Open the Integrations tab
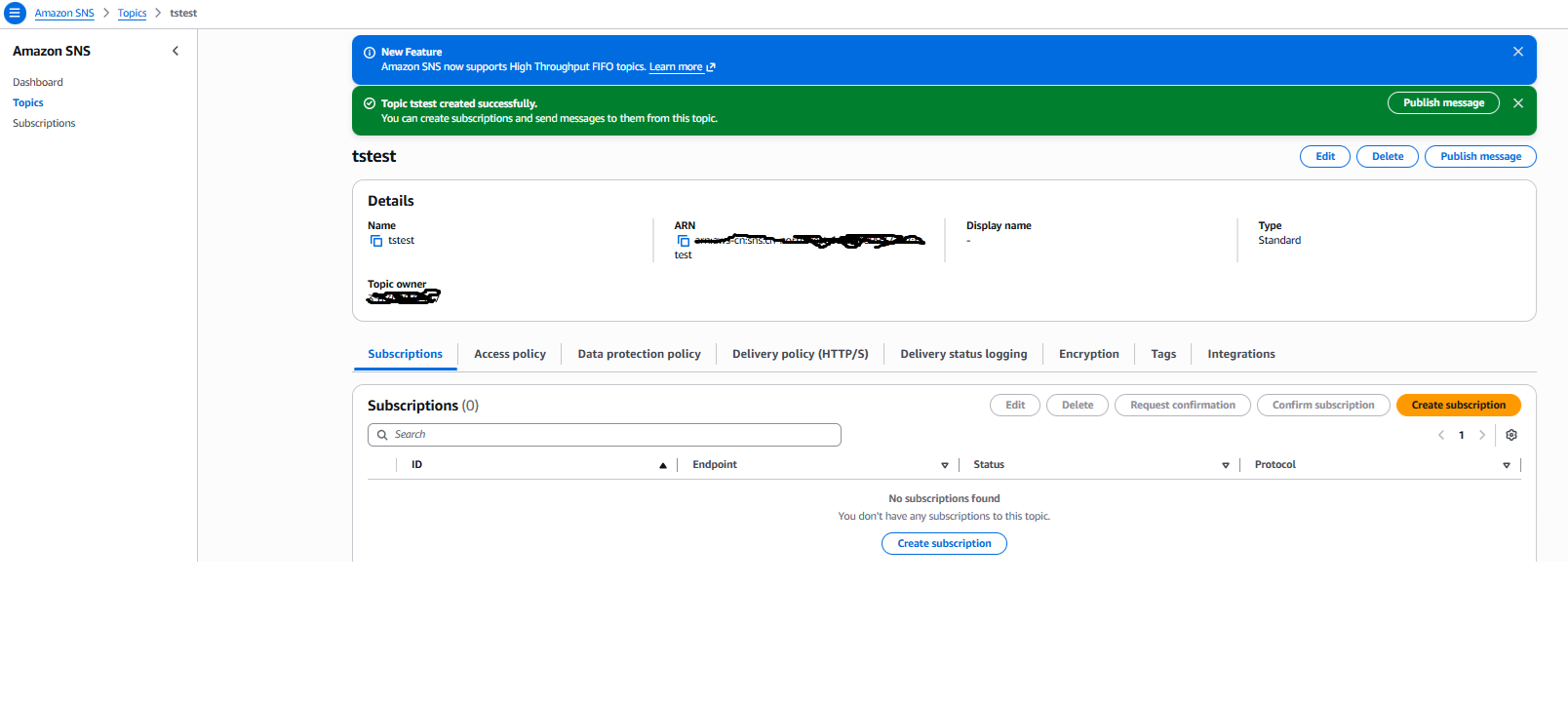 [1241, 354]
